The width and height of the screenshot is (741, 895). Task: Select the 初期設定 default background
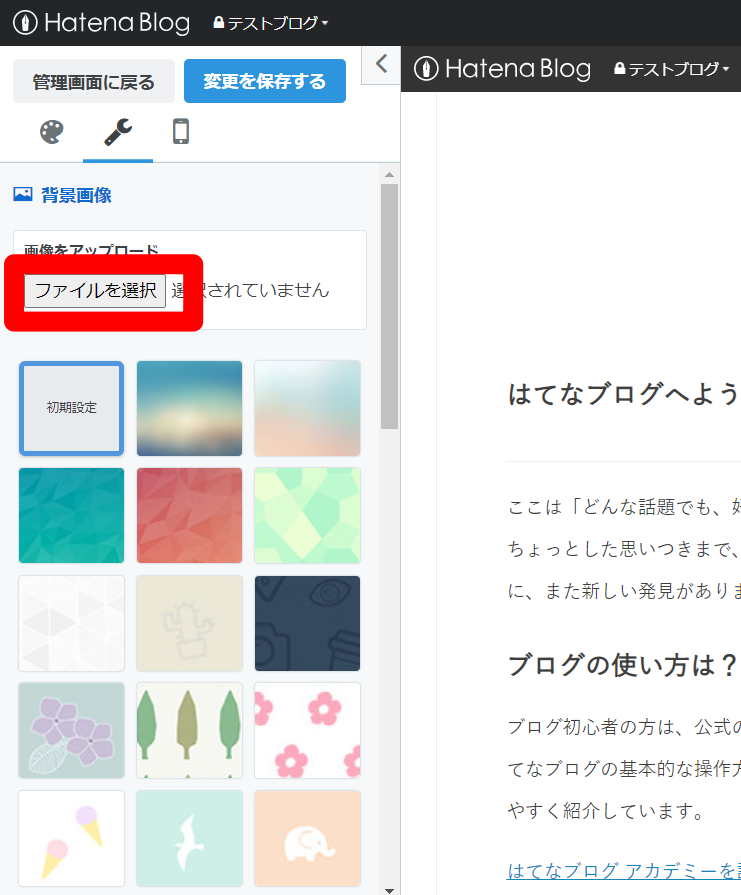[71, 408]
